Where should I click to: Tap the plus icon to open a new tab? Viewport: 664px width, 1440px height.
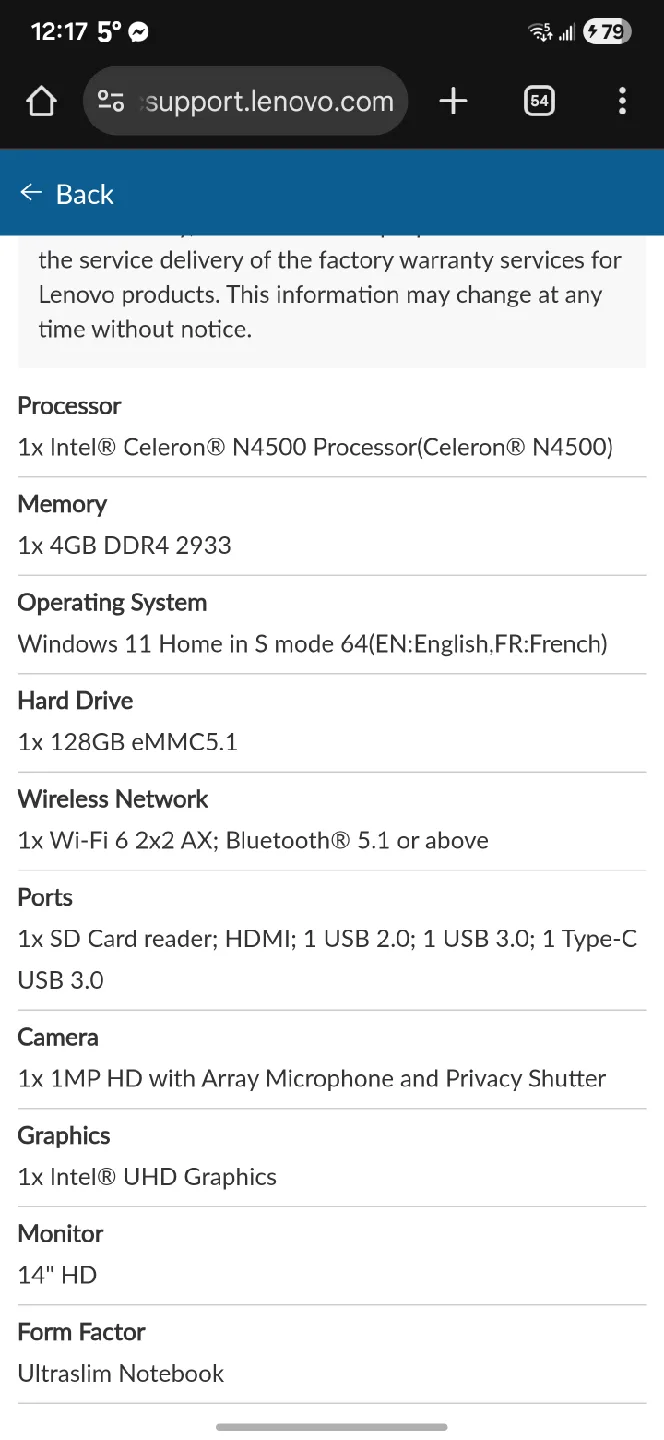click(x=453, y=100)
